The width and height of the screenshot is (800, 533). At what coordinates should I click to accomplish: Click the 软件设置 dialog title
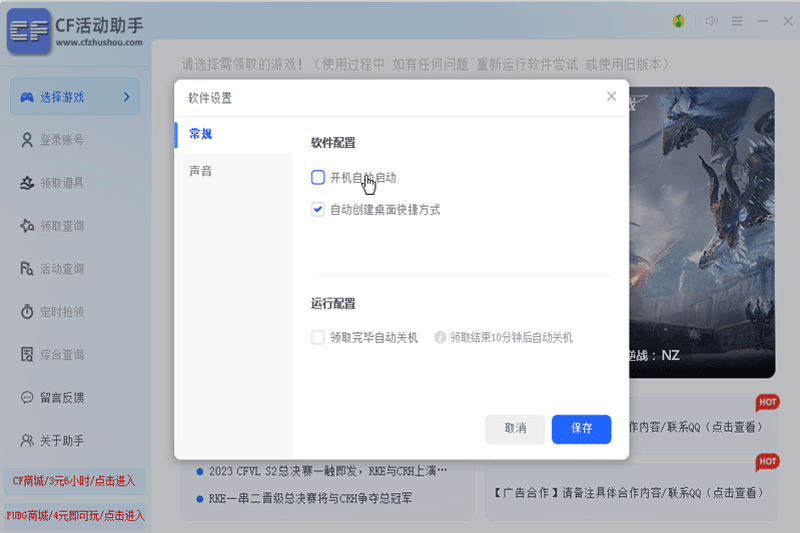click(x=210, y=98)
